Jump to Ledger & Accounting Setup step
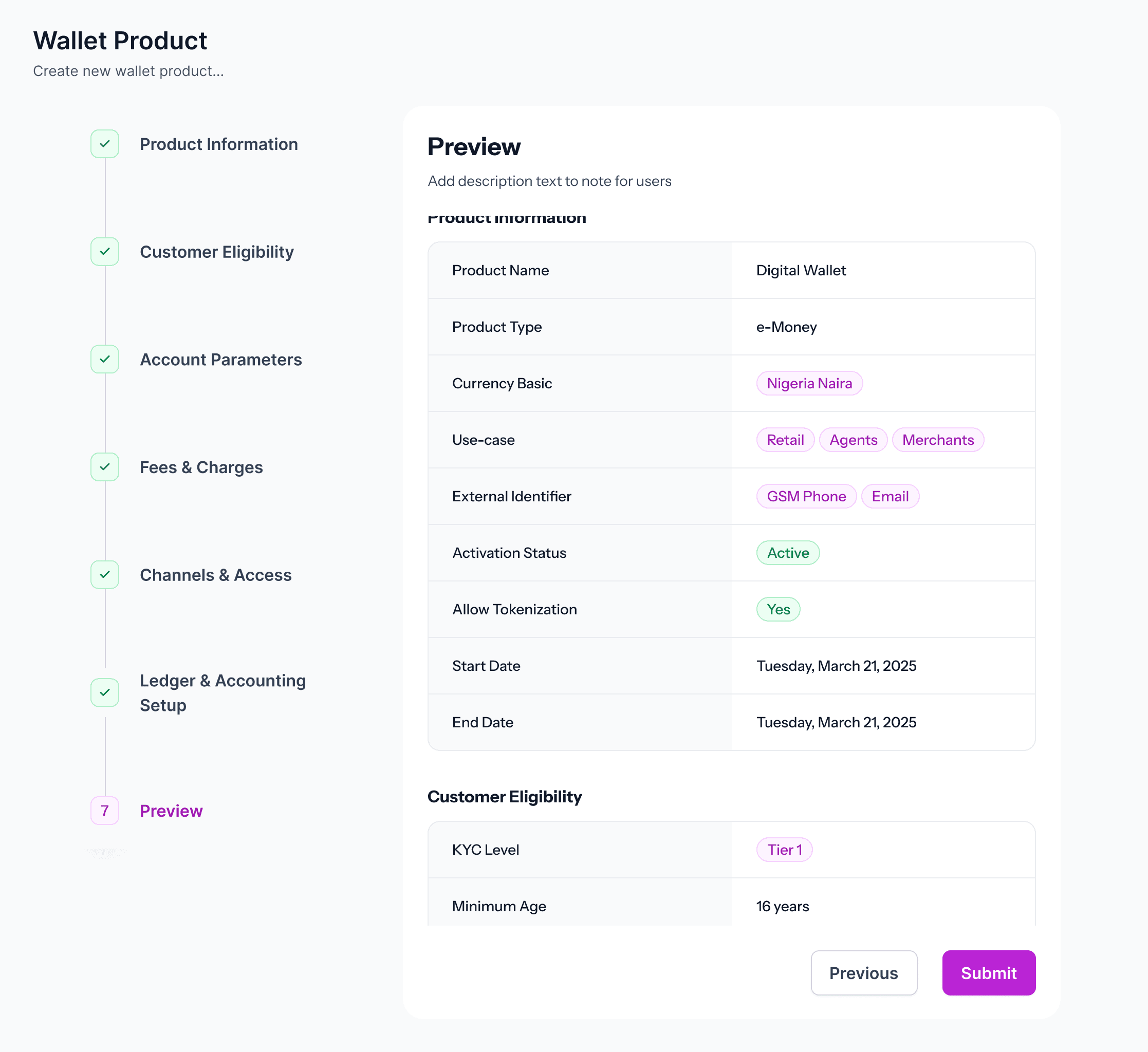Viewport: 1148px width, 1052px height. coord(223,692)
